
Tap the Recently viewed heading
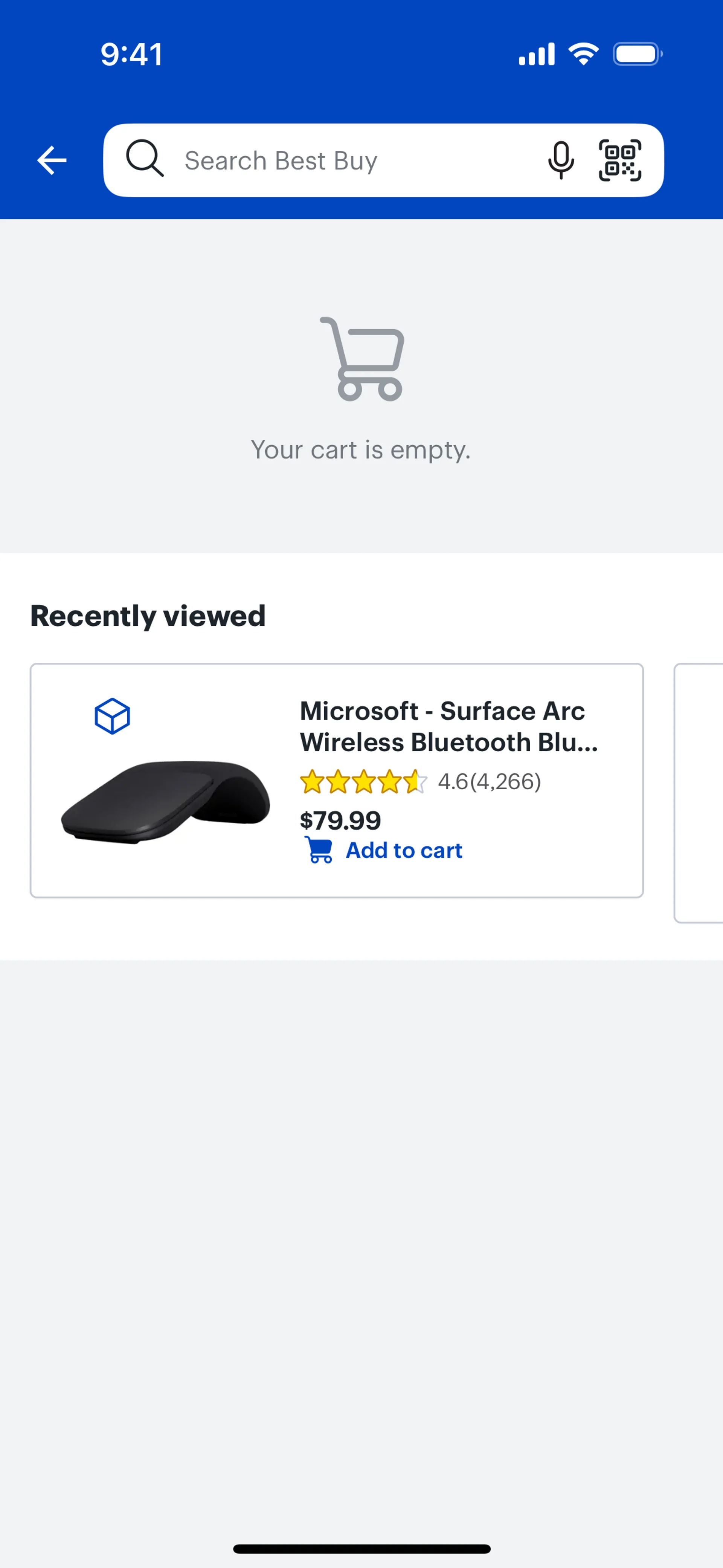(x=148, y=616)
